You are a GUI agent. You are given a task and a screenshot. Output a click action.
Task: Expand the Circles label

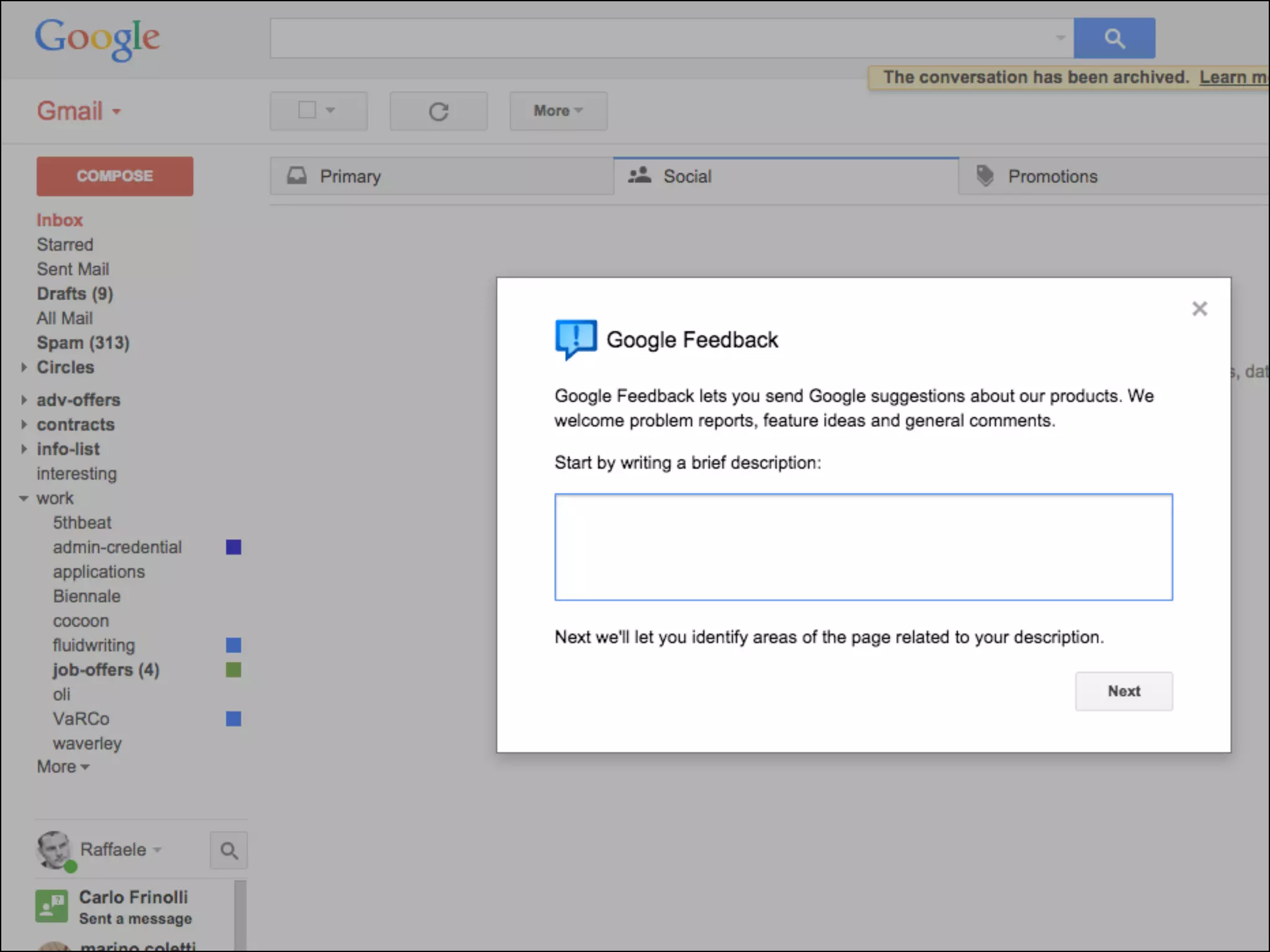click(24, 367)
